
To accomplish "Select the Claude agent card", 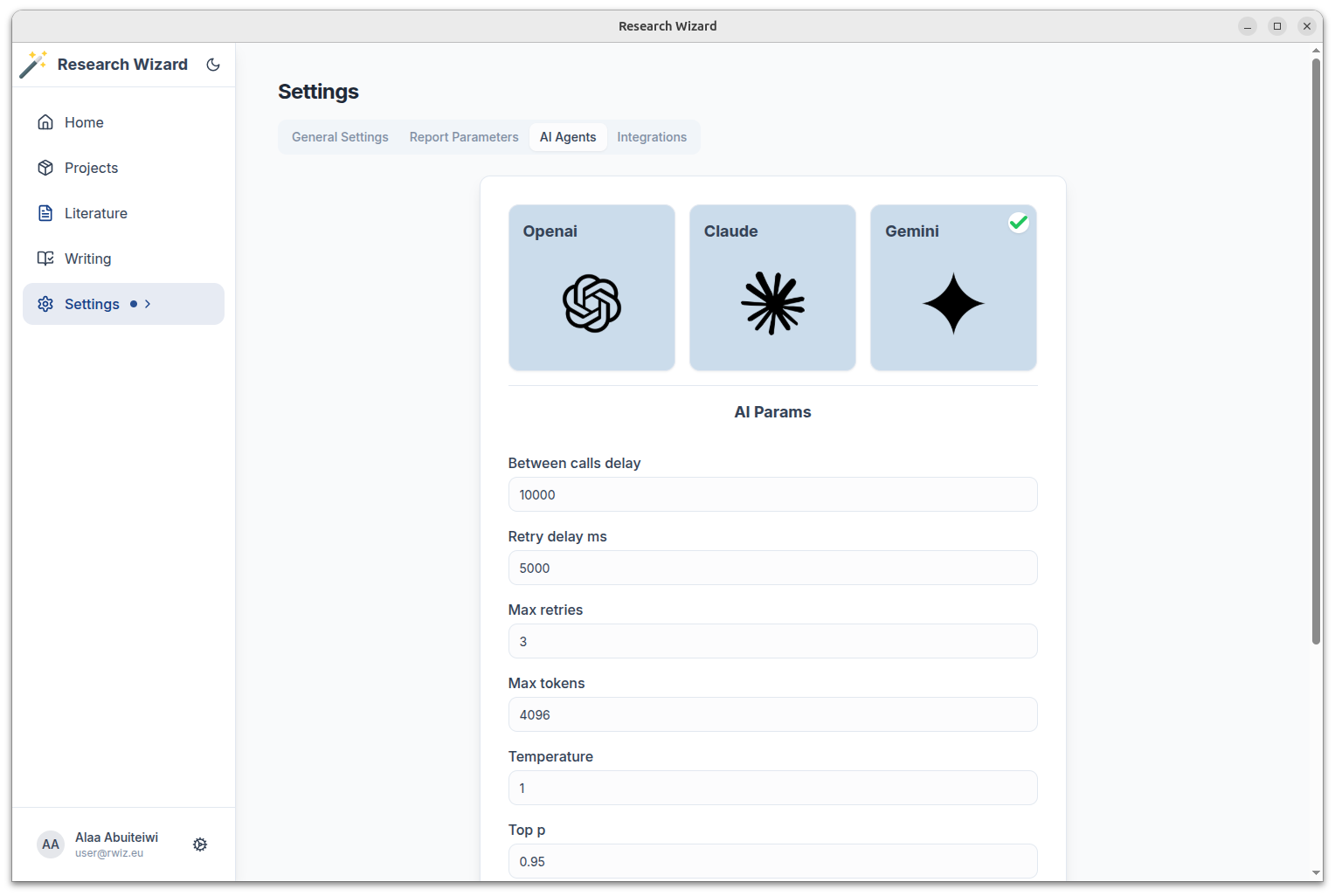I will (x=772, y=288).
